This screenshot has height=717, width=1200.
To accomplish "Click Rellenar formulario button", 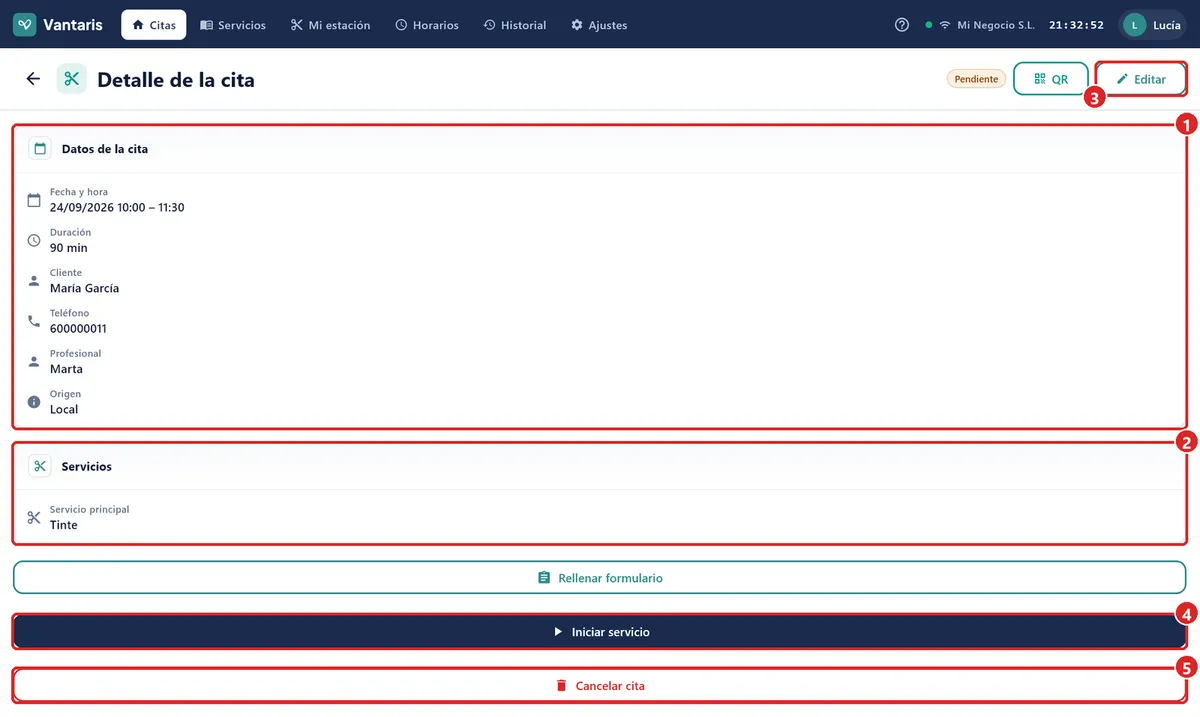I will tap(599, 578).
